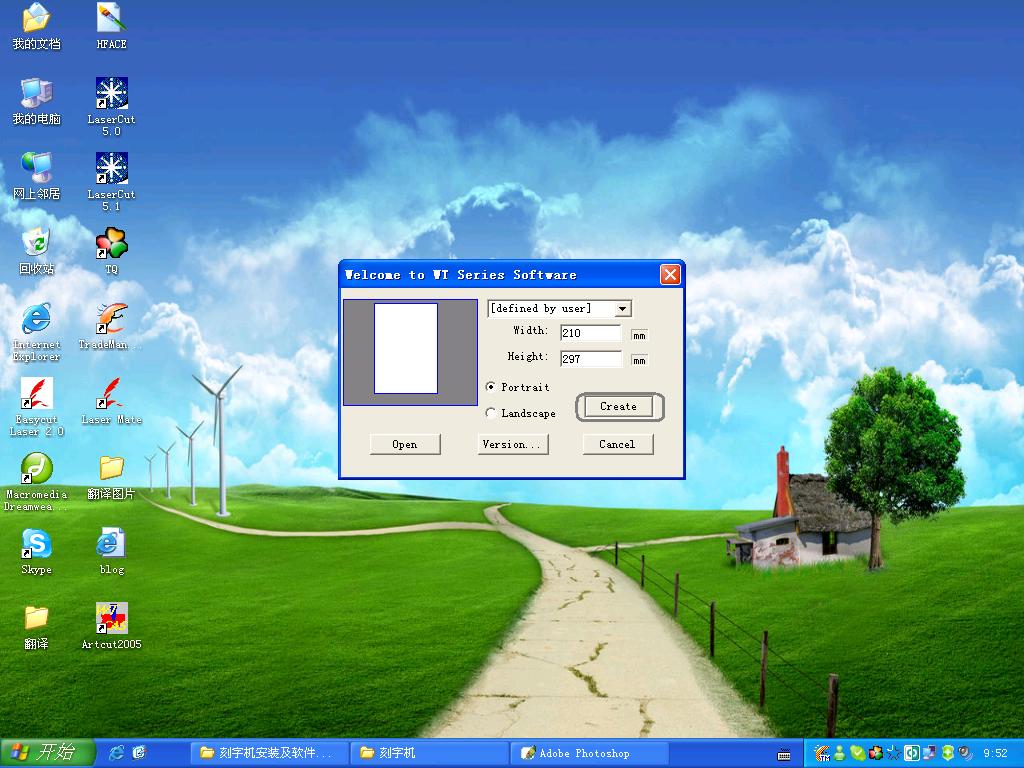Click the page preview thumbnail
1024x768 pixels.
click(x=406, y=349)
